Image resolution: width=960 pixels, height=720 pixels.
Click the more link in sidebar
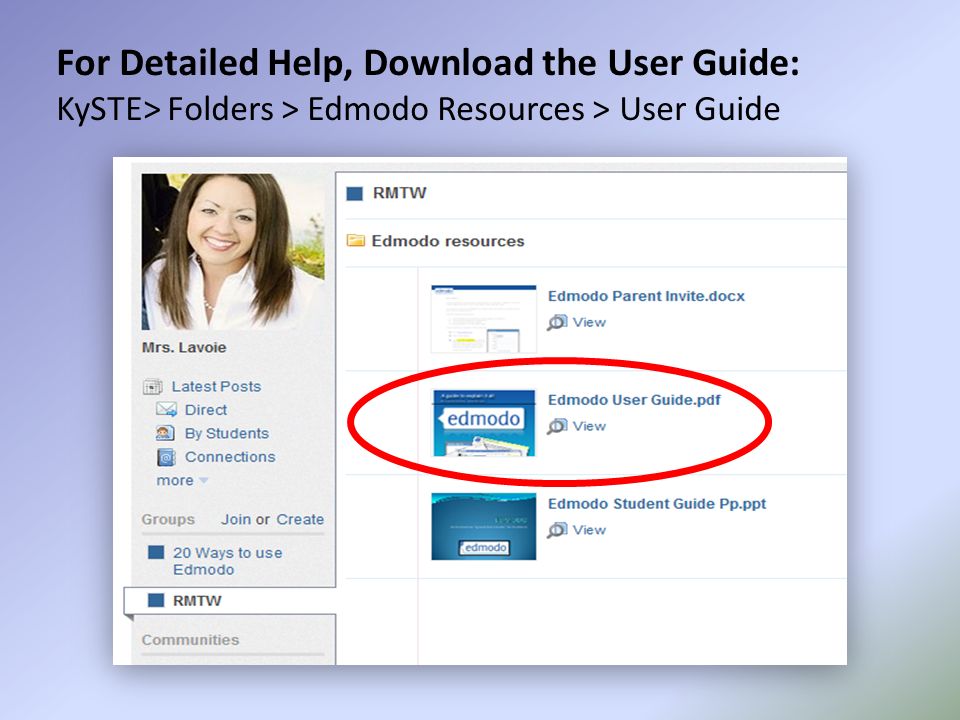tap(175, 481)
